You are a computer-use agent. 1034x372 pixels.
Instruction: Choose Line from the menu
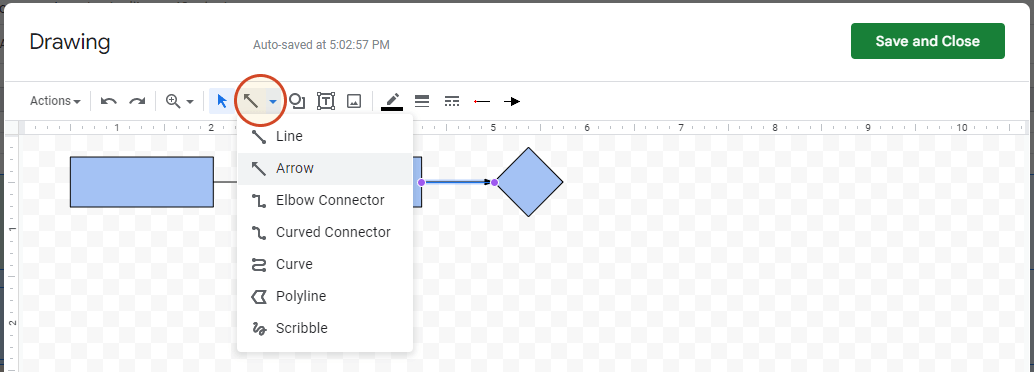tap(325, 137)
